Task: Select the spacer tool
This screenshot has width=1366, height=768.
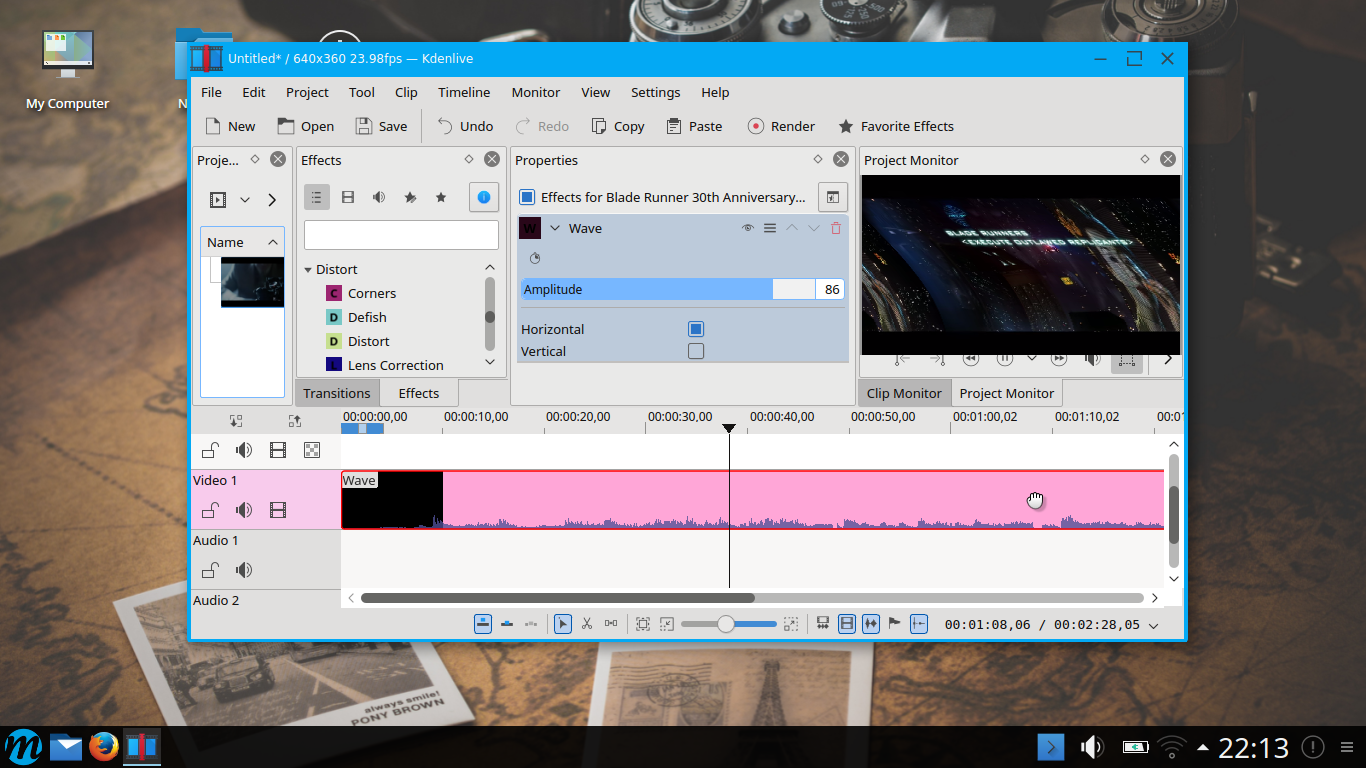Action: point(611,624)
